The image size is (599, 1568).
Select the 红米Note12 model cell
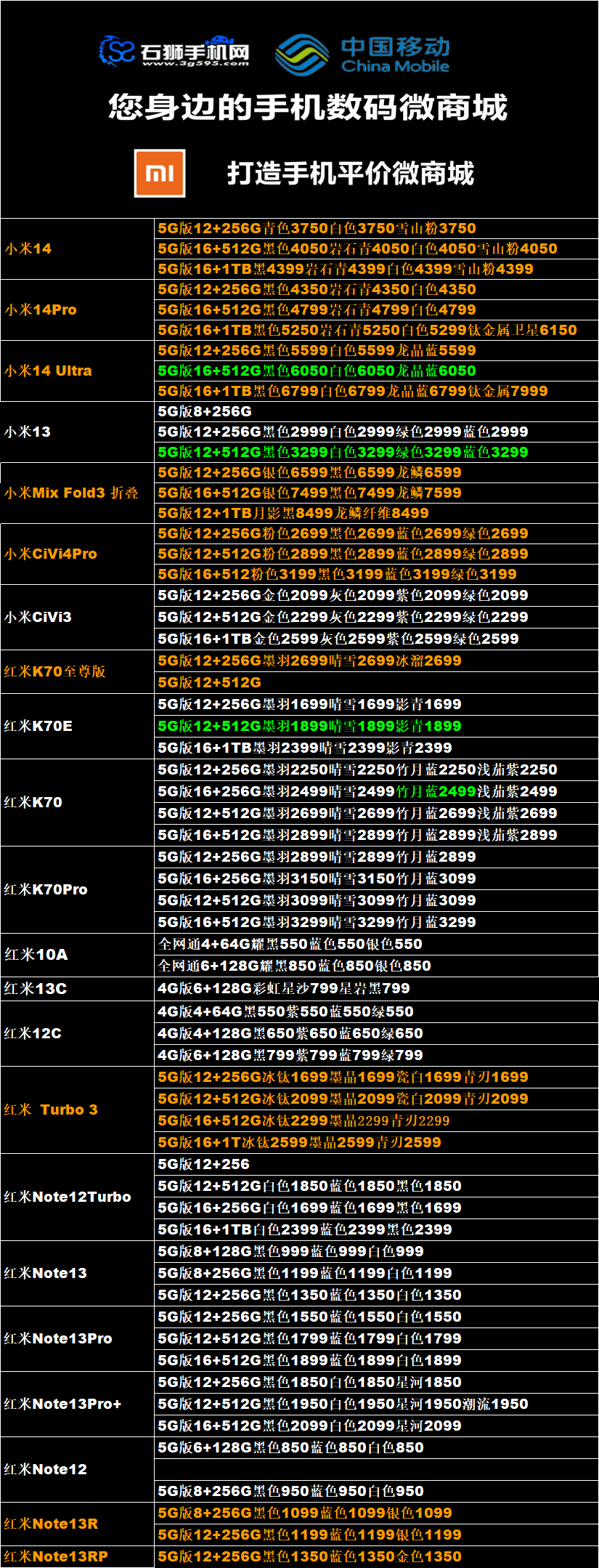tap(78, 1469)
